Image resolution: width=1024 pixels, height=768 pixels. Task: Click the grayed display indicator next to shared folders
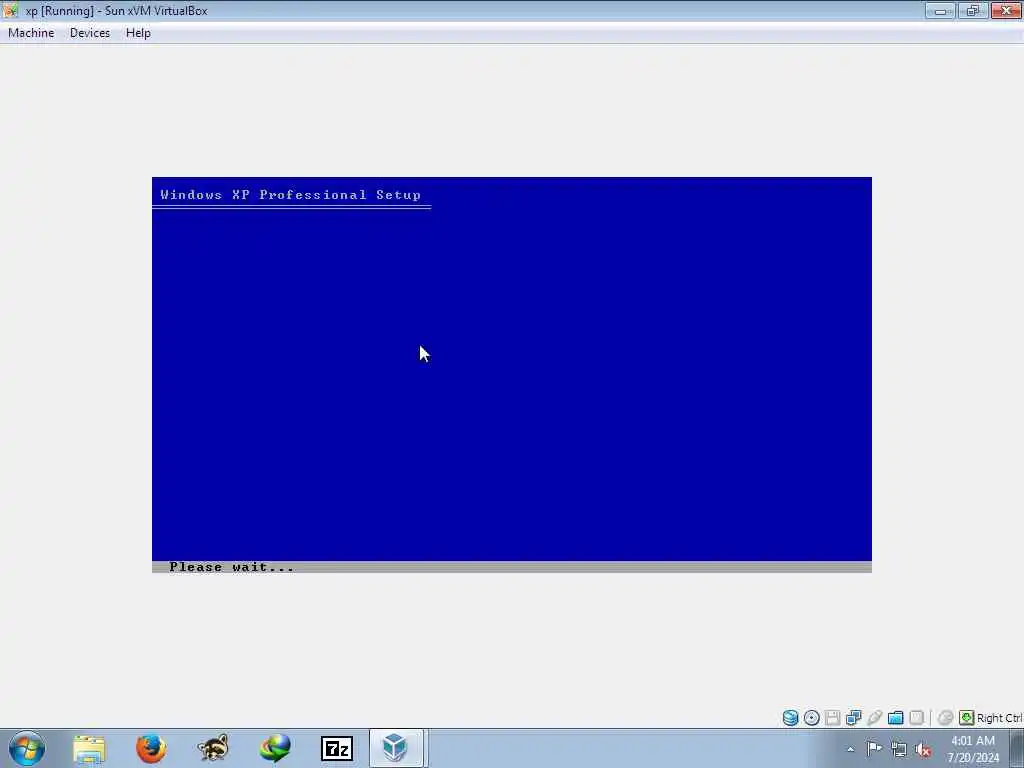click(x=916, y=718)
